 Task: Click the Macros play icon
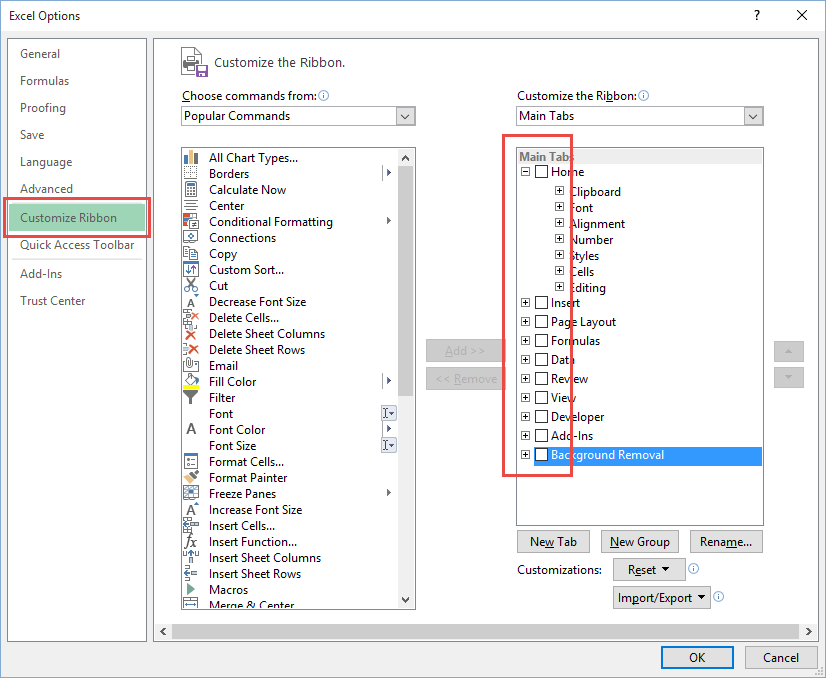coord(191,589)
